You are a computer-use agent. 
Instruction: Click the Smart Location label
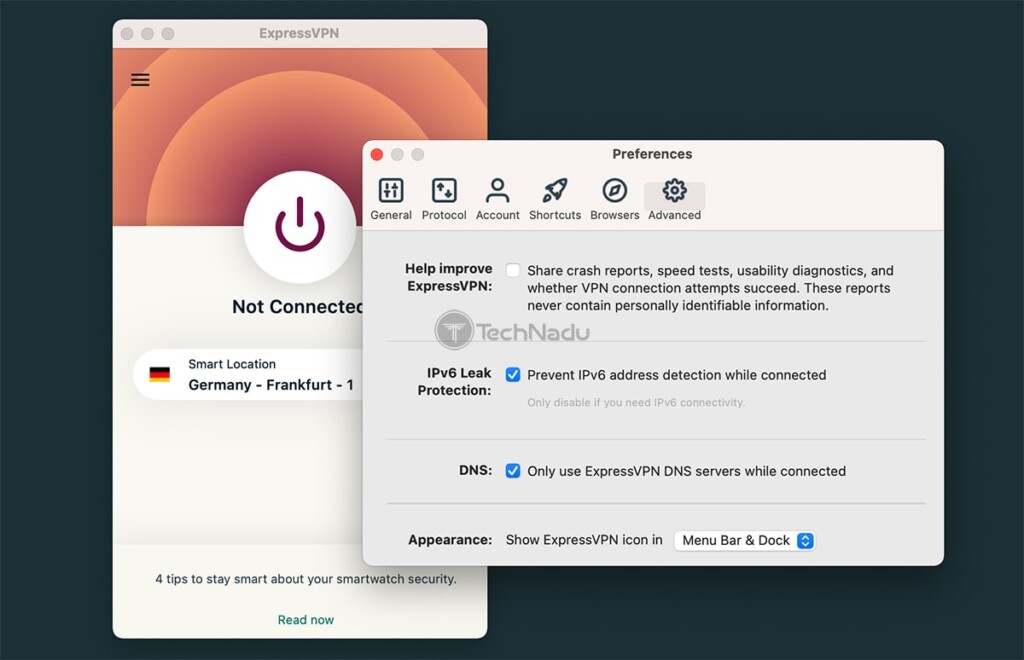(x=232, y=364)
